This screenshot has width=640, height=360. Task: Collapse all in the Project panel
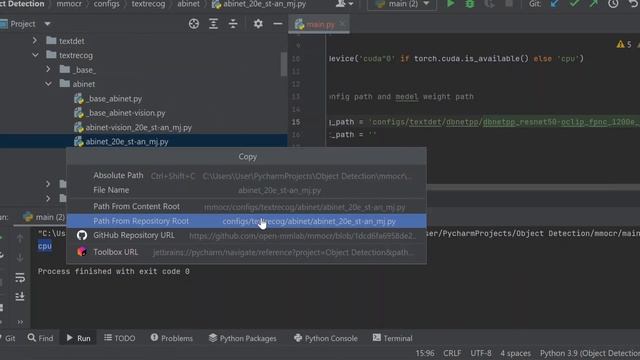pos(233,24)
